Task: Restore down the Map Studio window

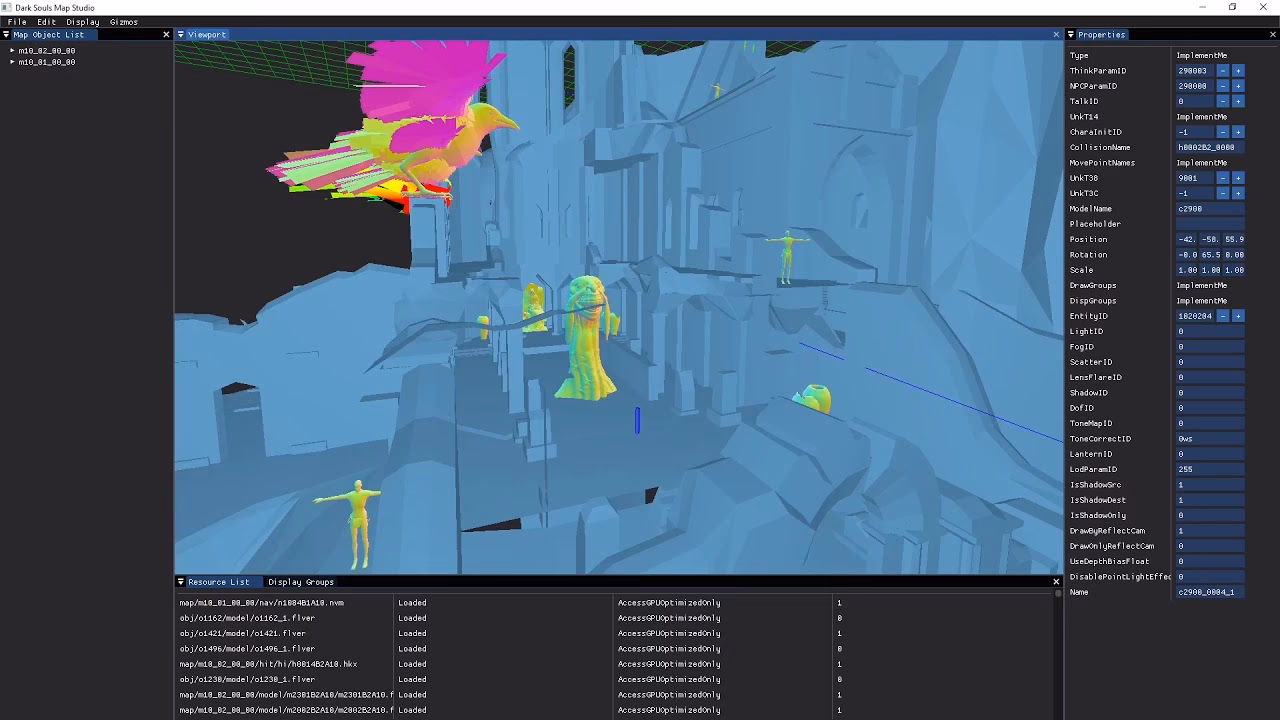Action: [1232, 7]
